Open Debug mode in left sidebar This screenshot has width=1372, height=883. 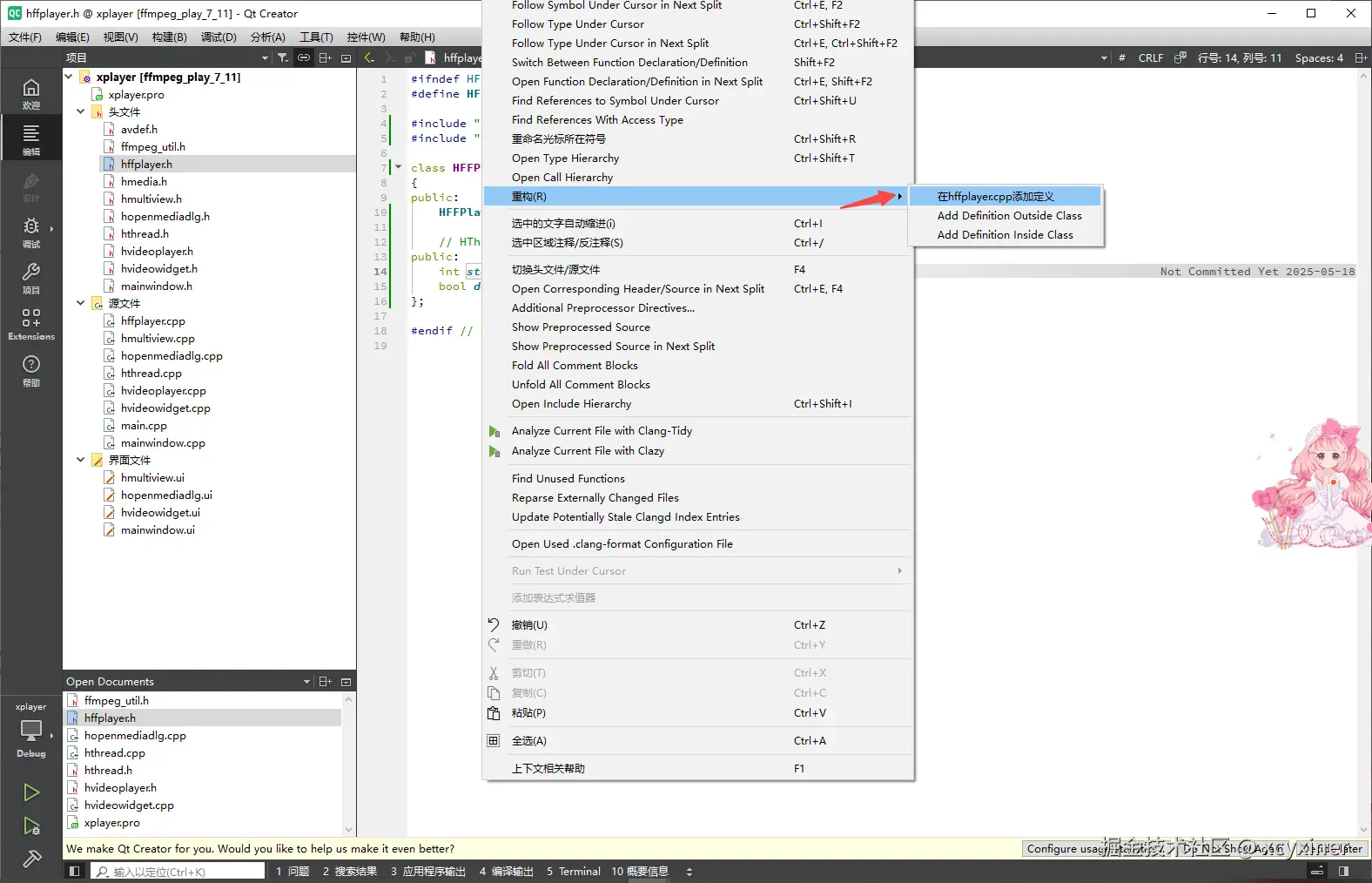[x=31, y=232]
